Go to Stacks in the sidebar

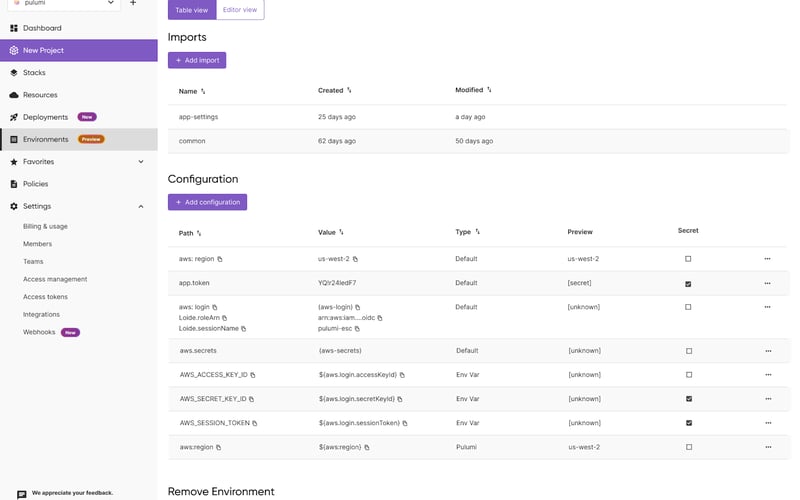point(79,72)
